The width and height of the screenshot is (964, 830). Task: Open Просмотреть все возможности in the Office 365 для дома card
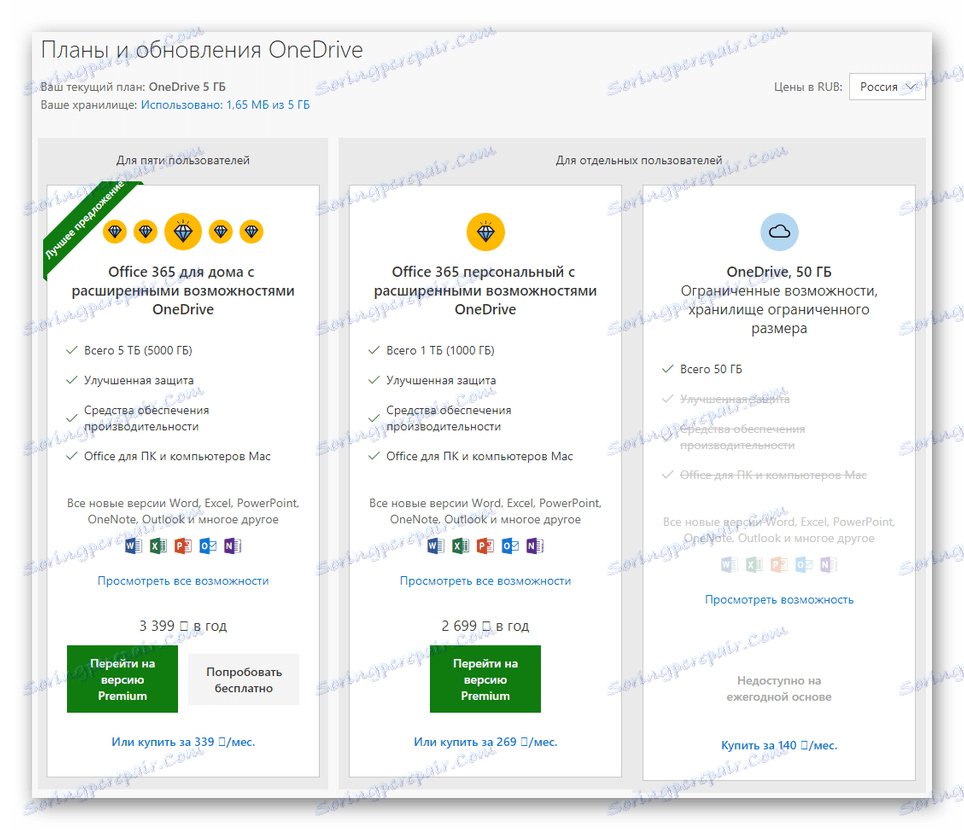183,581
